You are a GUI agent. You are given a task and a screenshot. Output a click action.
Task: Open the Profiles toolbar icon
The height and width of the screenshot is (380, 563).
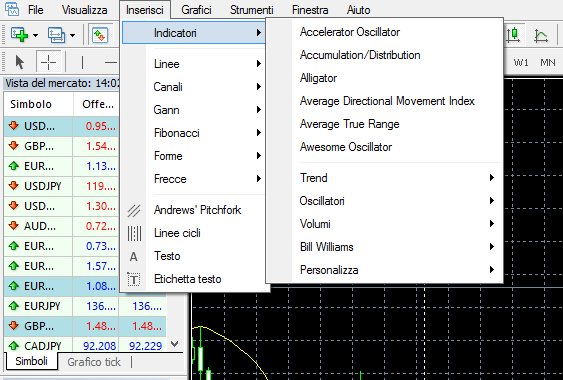tap(56, 35)
